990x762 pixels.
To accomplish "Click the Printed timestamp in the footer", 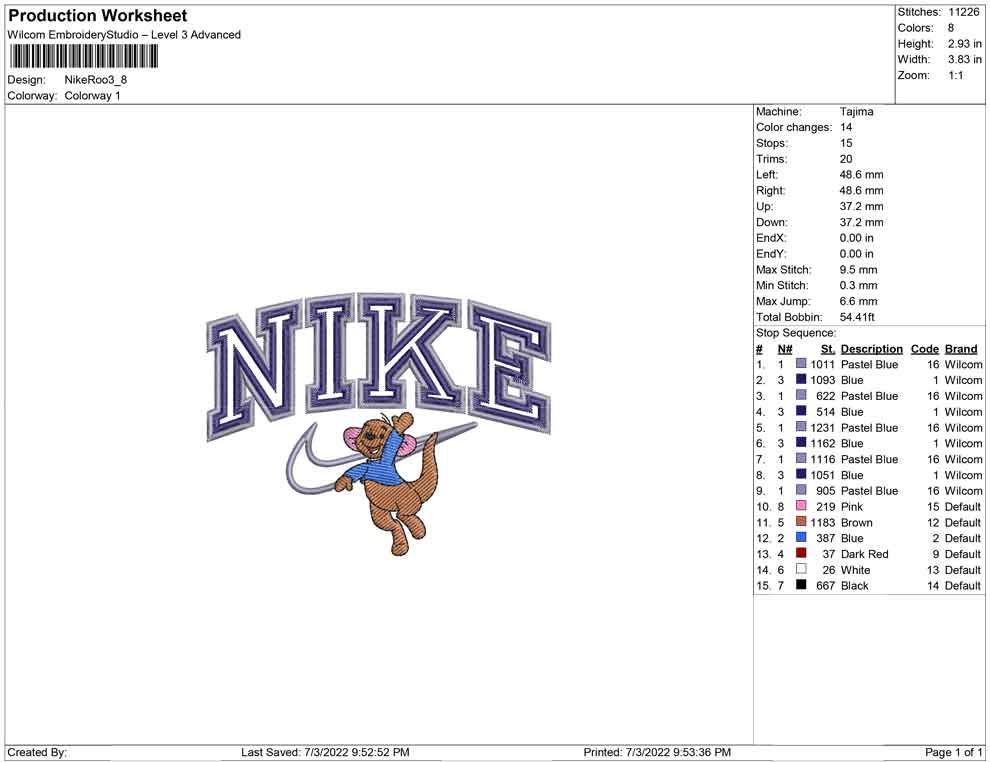I will tap(657, 752).
